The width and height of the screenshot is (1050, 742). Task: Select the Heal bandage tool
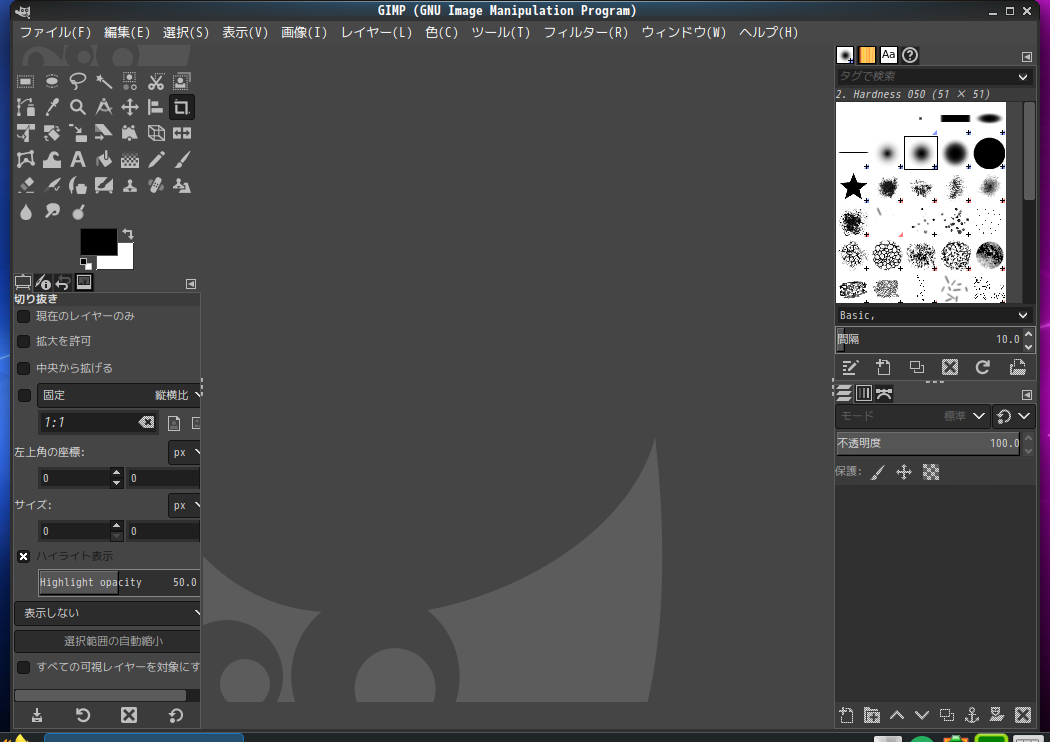pos(156,186)
